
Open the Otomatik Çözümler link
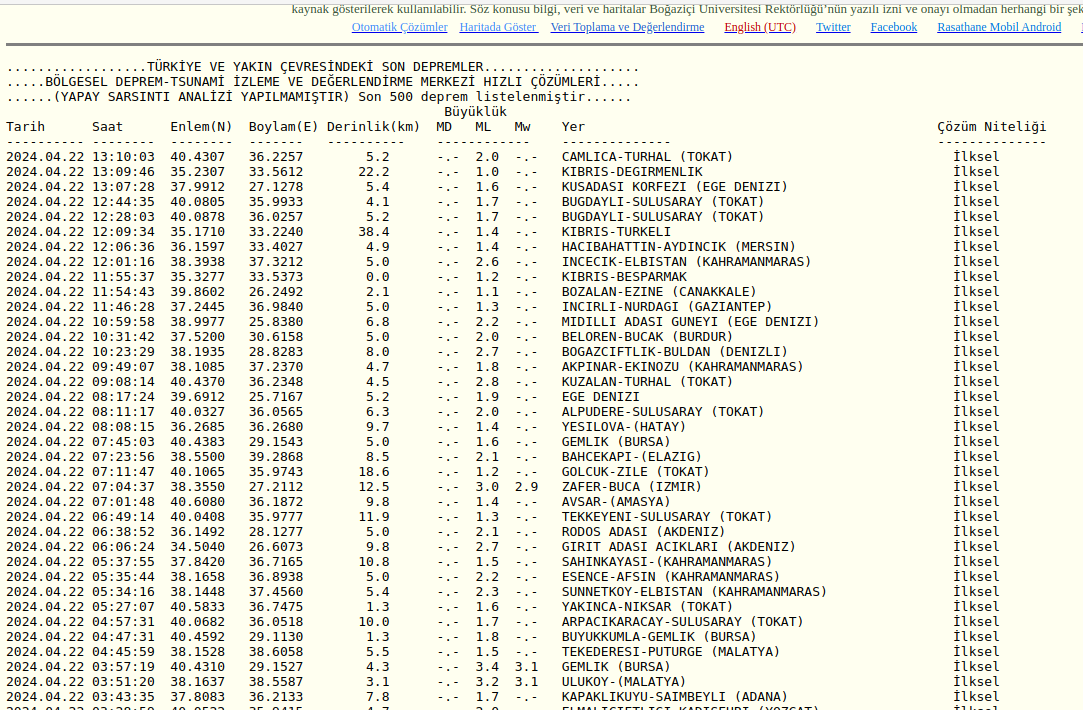coord(399,27)
